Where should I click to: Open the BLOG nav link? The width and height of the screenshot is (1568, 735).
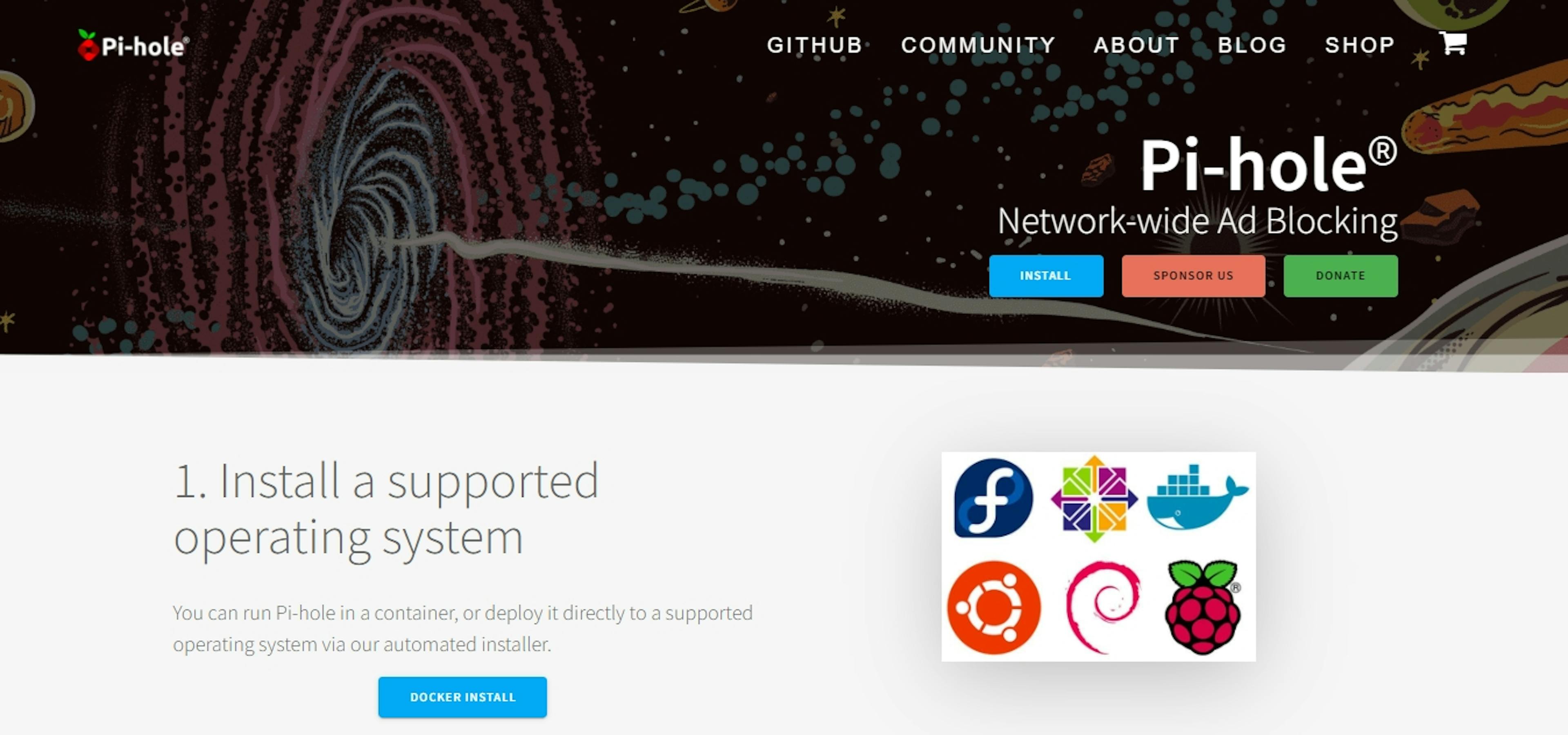[1252, 45]
